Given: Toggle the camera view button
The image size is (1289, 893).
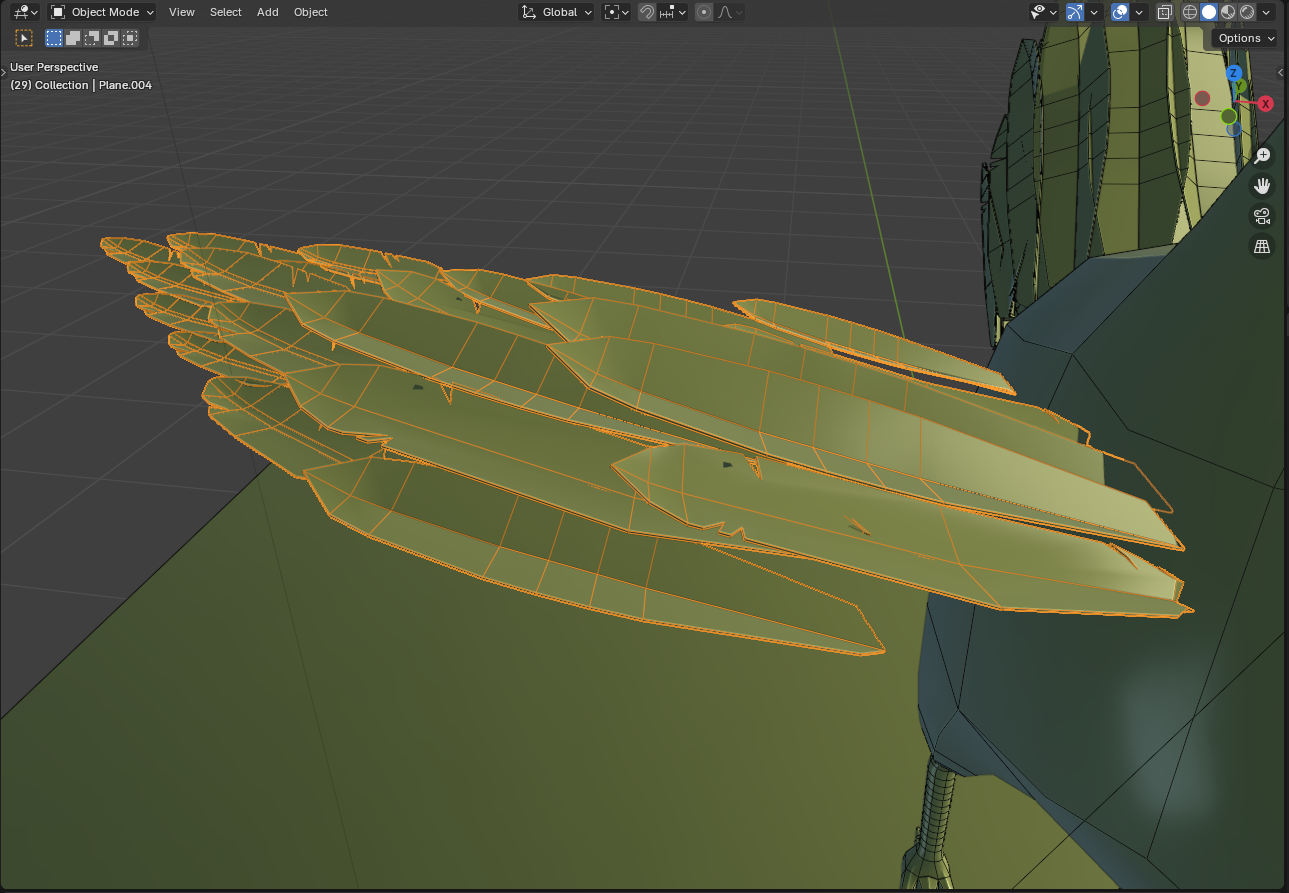Looking at the screenshot, I should pyautogui.click(x=1262, y=216).
